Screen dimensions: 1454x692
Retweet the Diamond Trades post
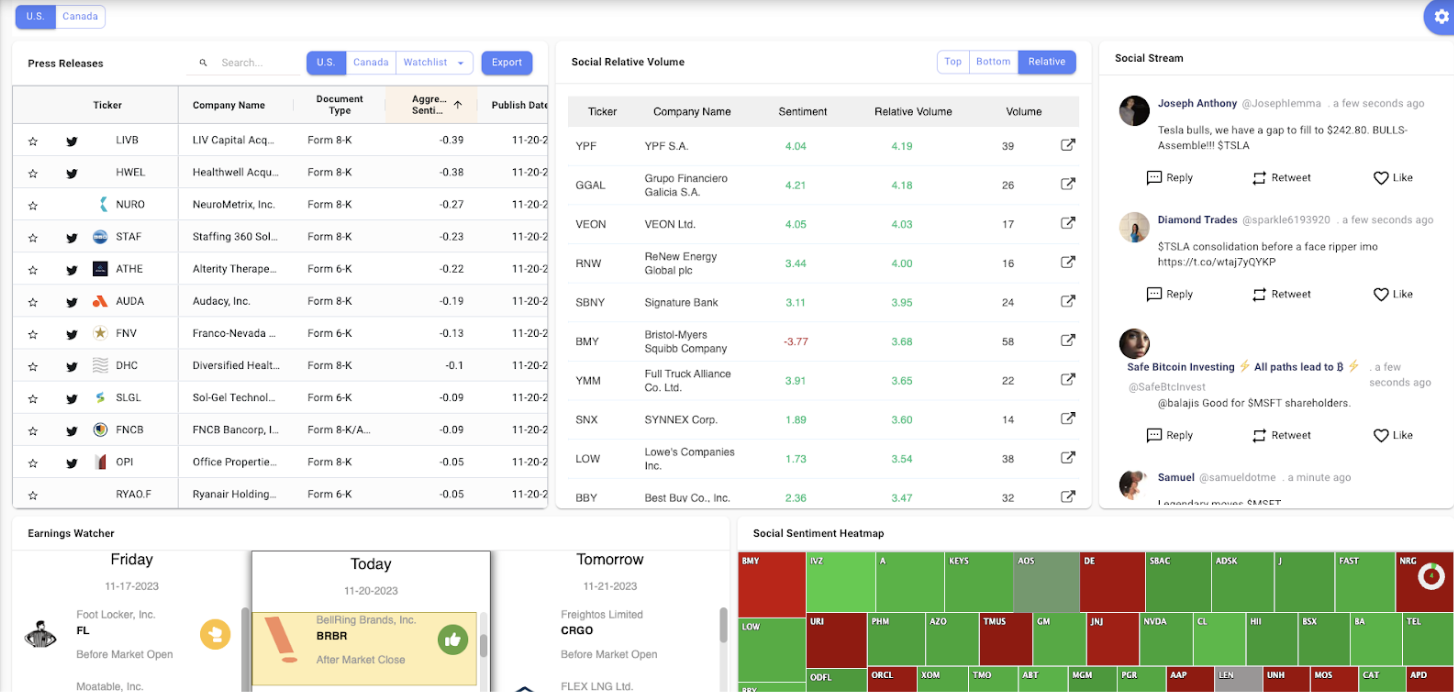pos(1281,294)
